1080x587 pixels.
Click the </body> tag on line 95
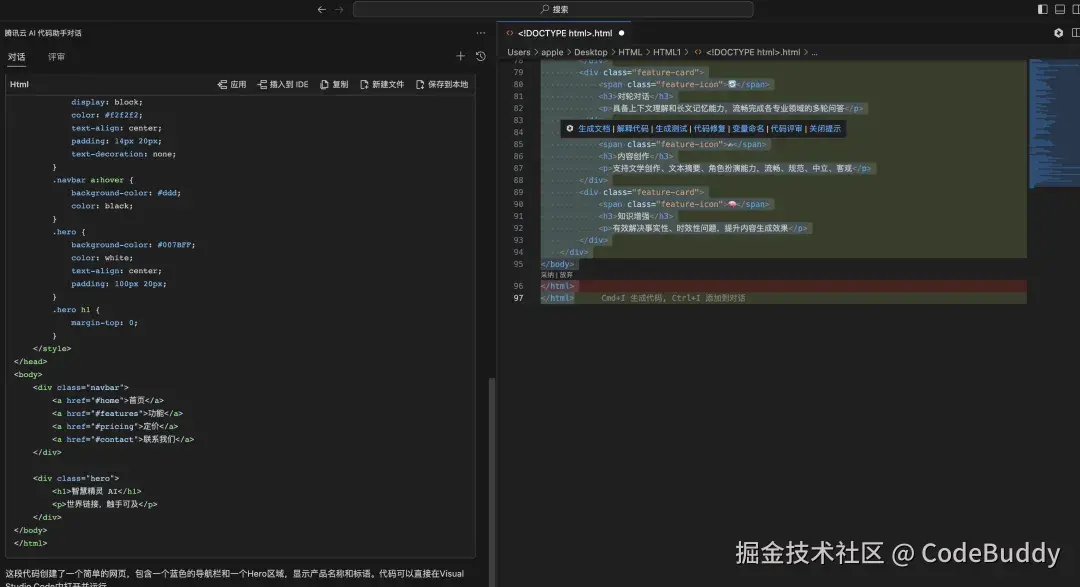557,264
